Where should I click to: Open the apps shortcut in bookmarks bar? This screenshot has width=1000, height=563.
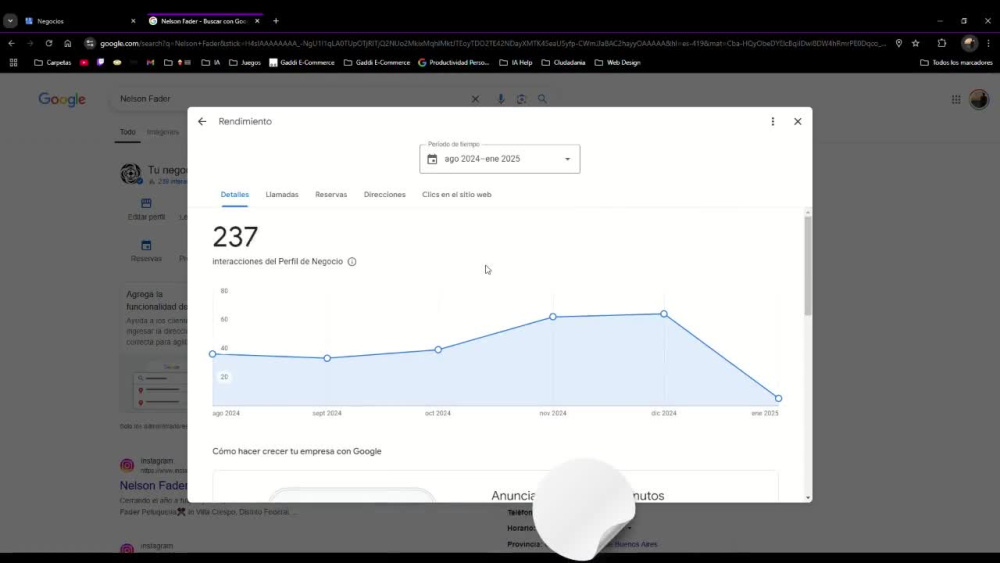coord(13,62)
